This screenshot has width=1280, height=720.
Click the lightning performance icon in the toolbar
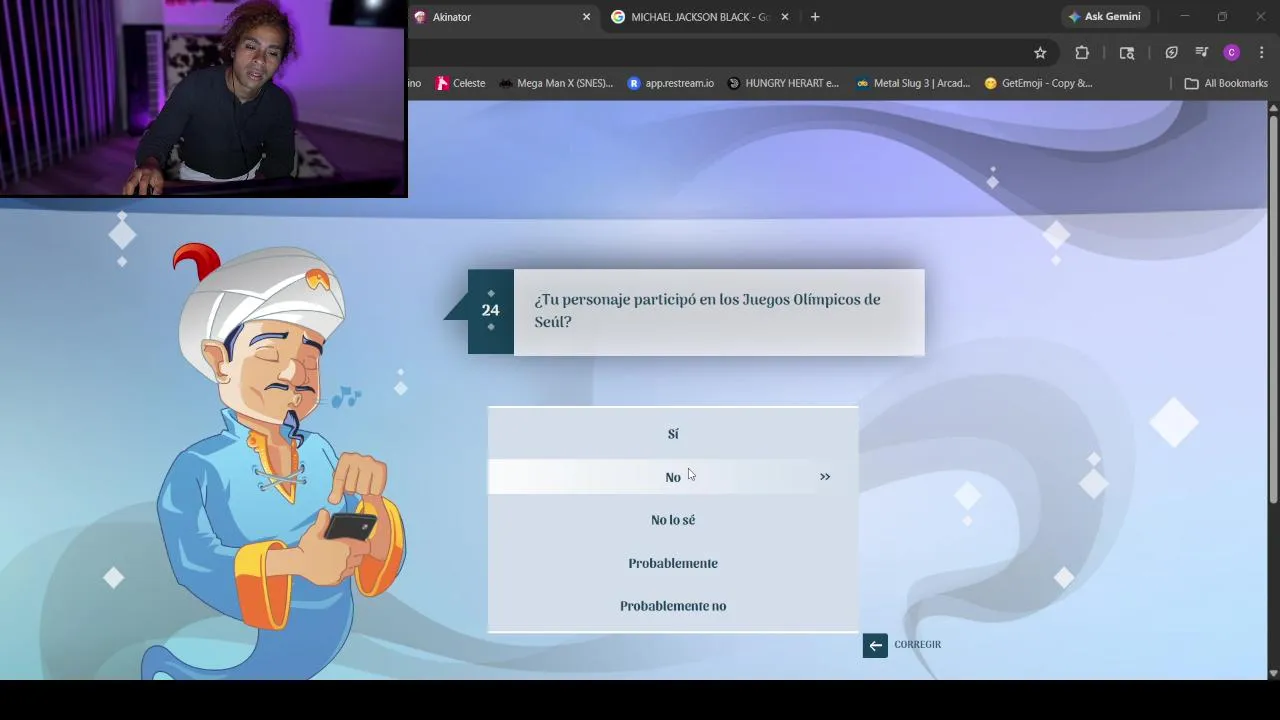[x=1171, y=53]
